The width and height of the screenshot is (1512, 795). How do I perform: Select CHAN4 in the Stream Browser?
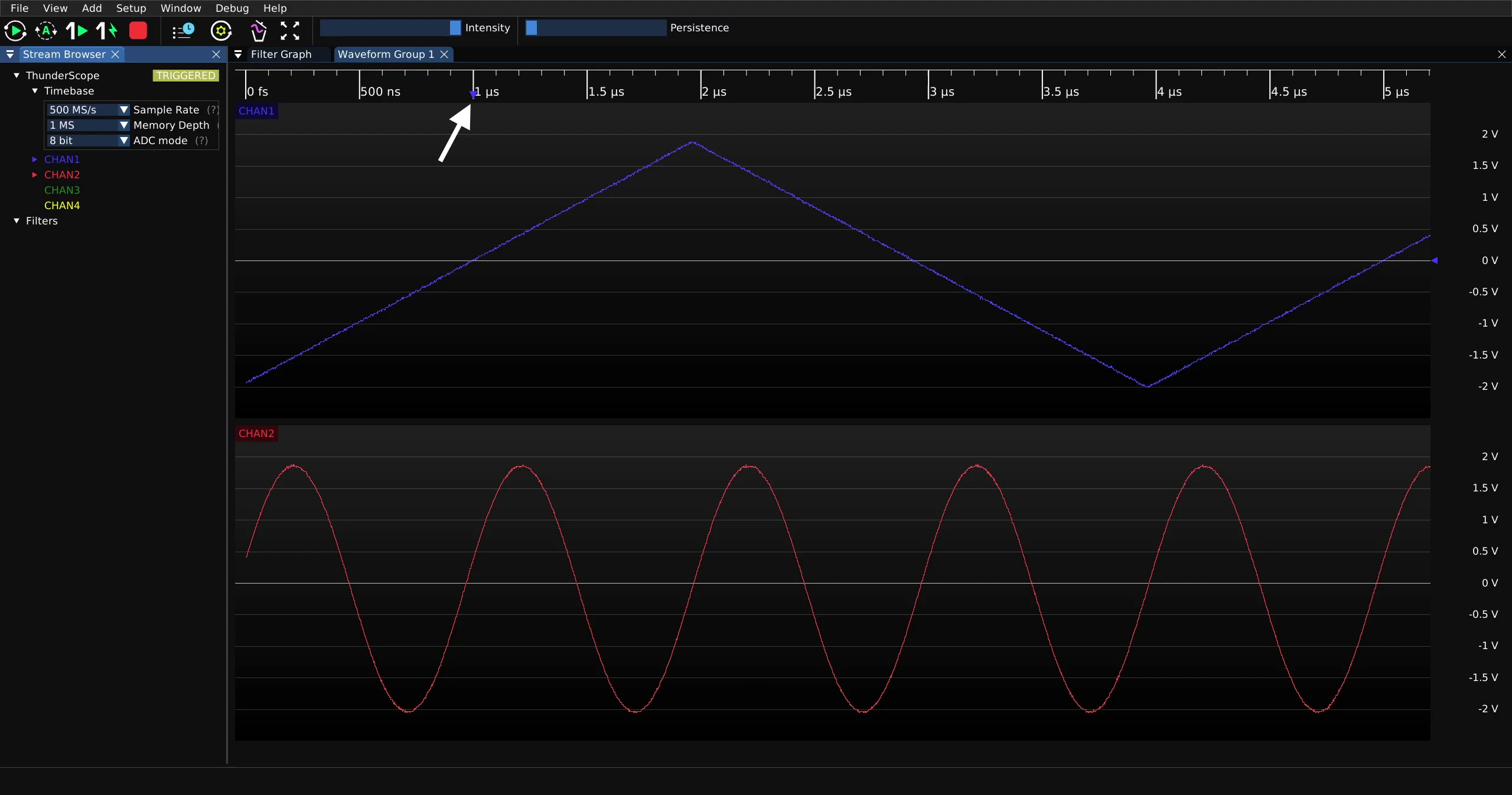pos(62,206)
